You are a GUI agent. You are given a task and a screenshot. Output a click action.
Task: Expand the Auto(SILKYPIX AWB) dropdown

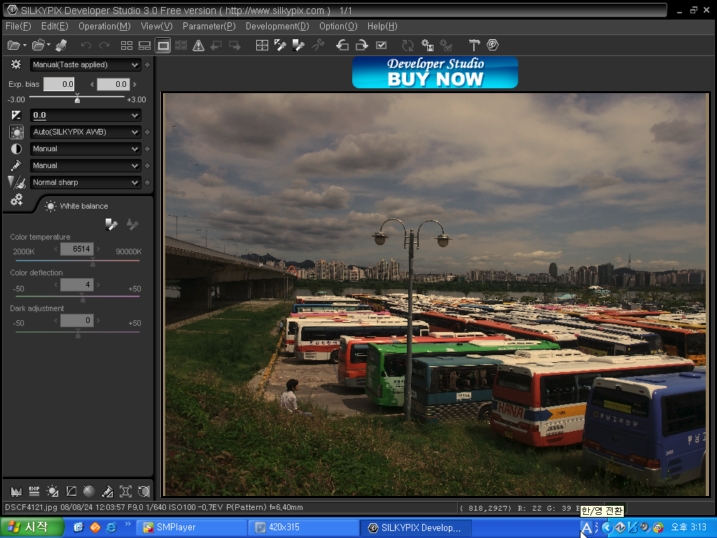[x=85, y=132]
